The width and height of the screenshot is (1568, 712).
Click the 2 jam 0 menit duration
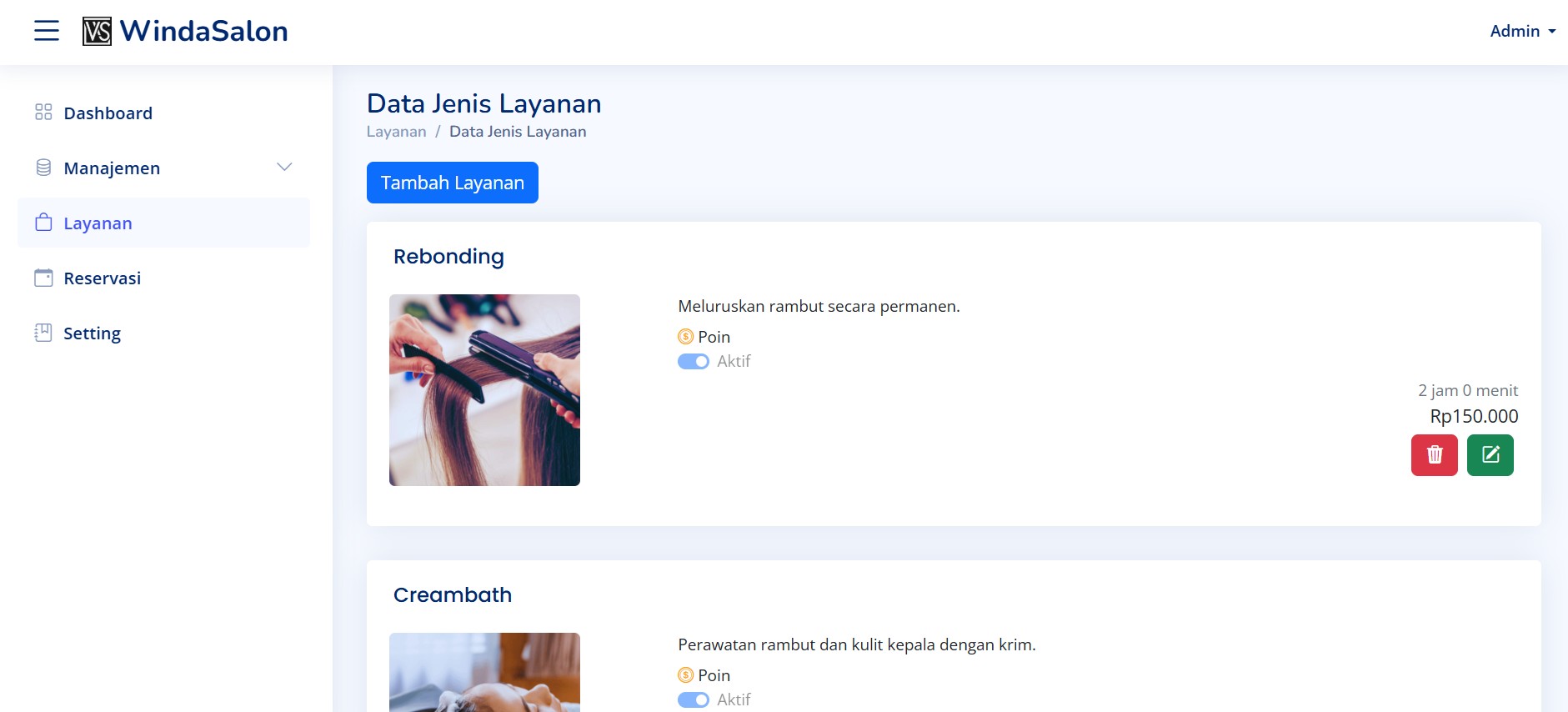click(1468, 390)
